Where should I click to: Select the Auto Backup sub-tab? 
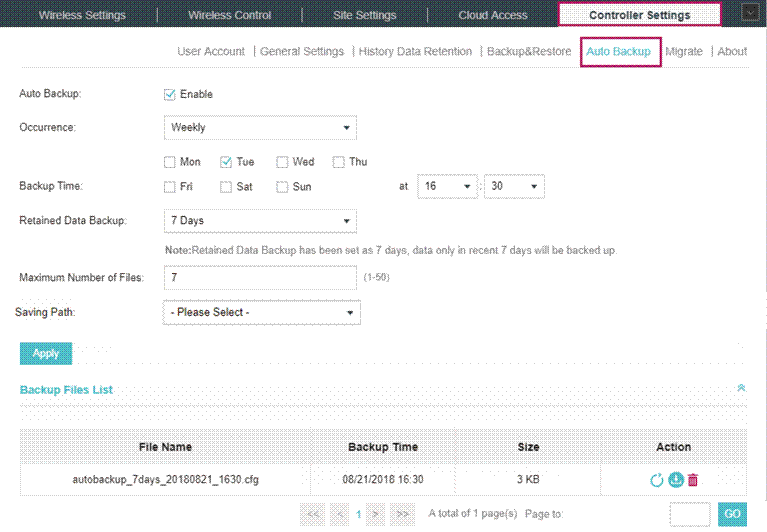(618, 51)
